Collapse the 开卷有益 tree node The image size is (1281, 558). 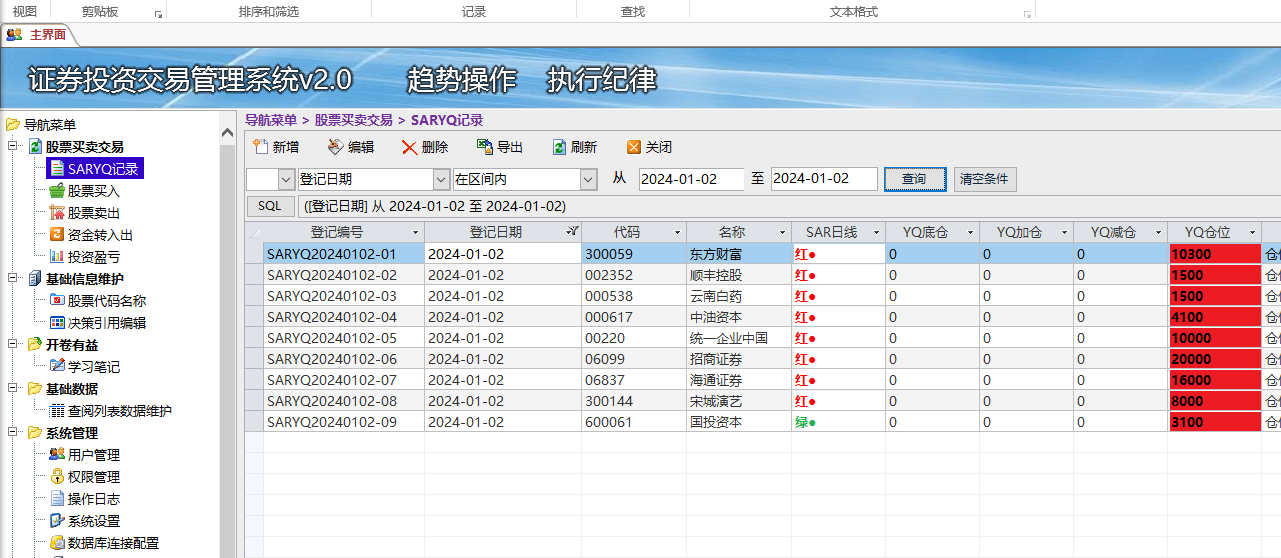(x=15, y=345)
